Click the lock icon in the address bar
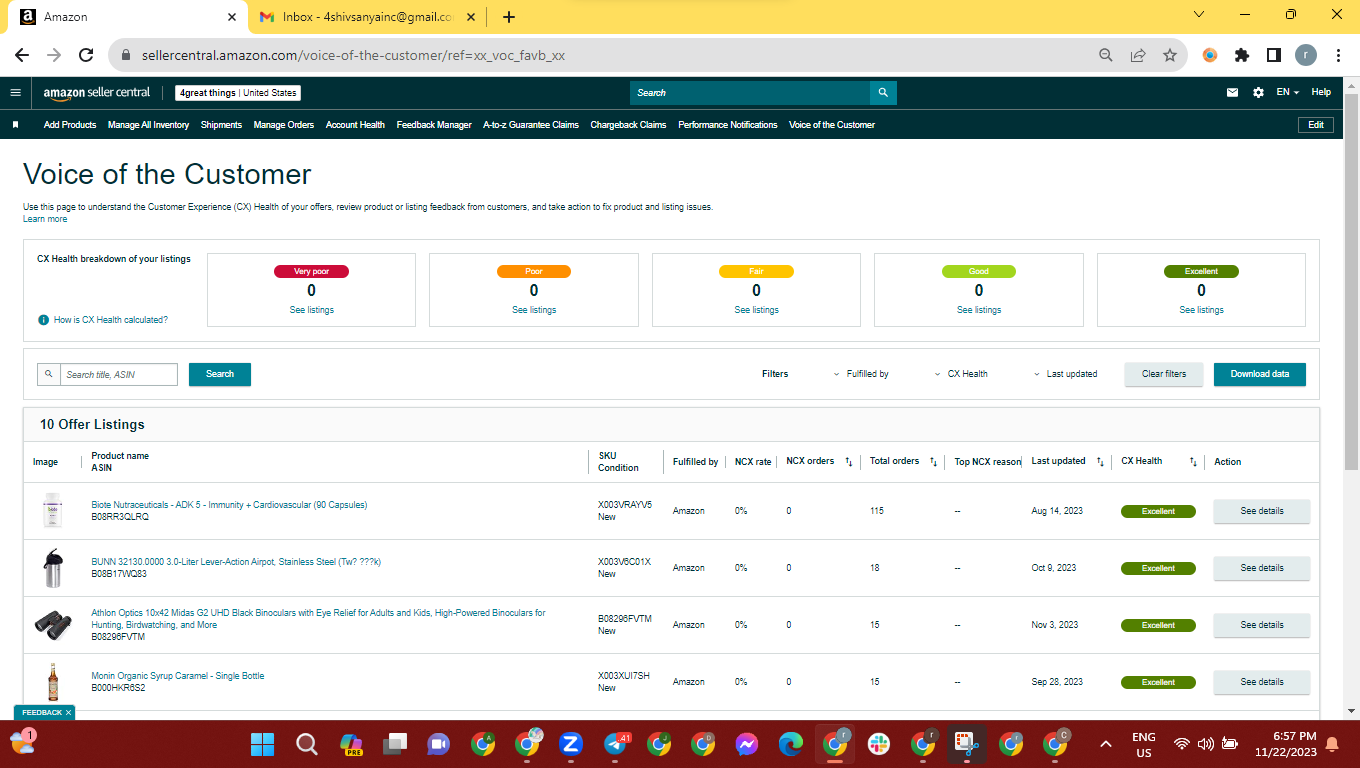Viewport: 1360px width, 768px height. coord(126,56)
